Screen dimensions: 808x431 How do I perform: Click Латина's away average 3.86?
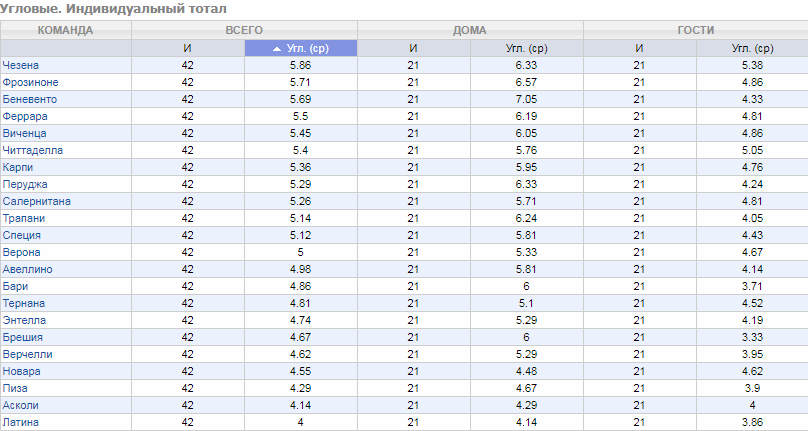click(x=752, y=422)
